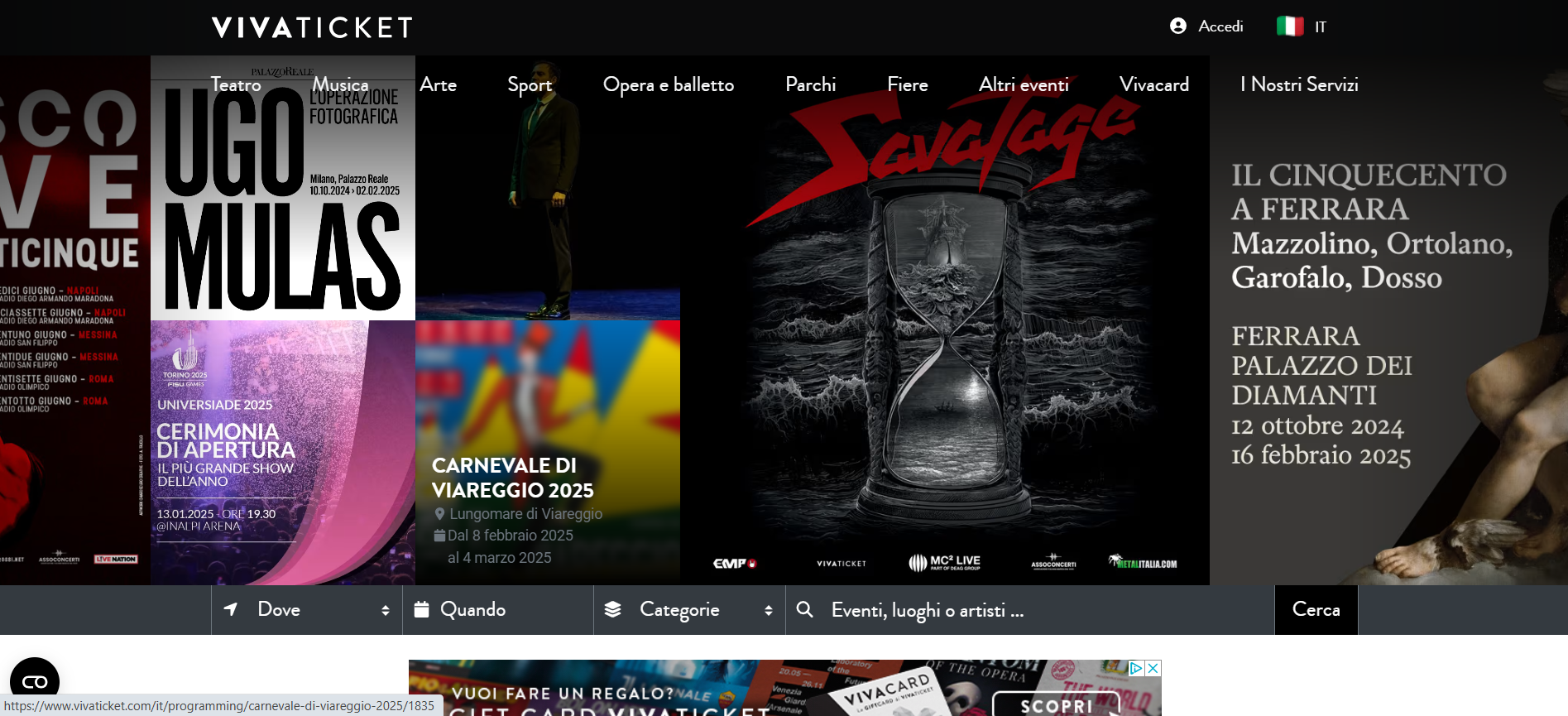Select Altri eventi in the navigation

(1023, 84)
